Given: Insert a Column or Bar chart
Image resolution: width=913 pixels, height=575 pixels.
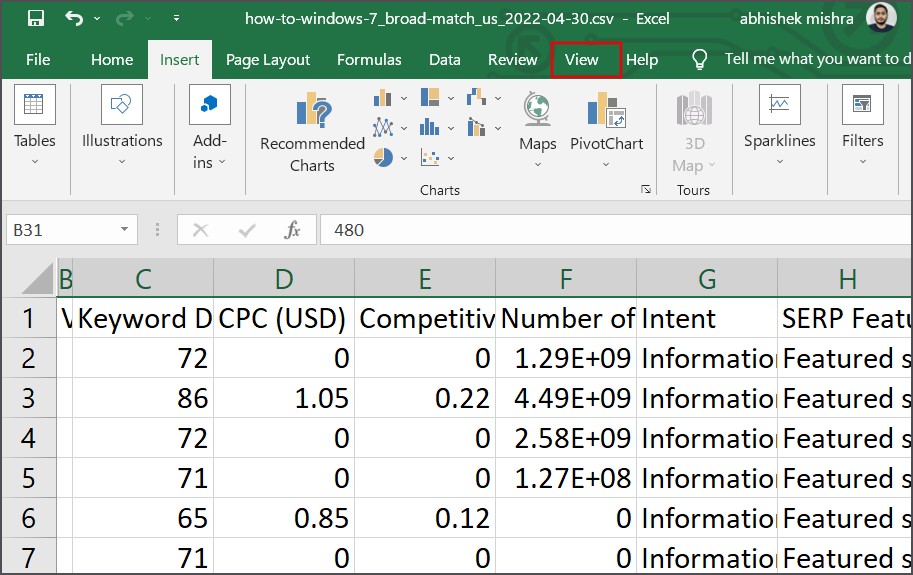Looking at the screenshot, I should pyautogui.click(x=383, y=98).
